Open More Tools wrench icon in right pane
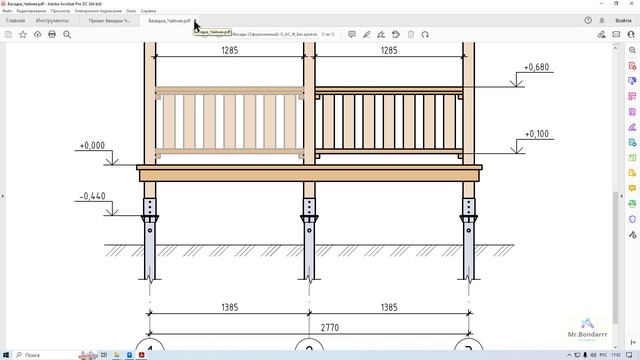This screenshot has width=640, height=360. tap(632, 235)
